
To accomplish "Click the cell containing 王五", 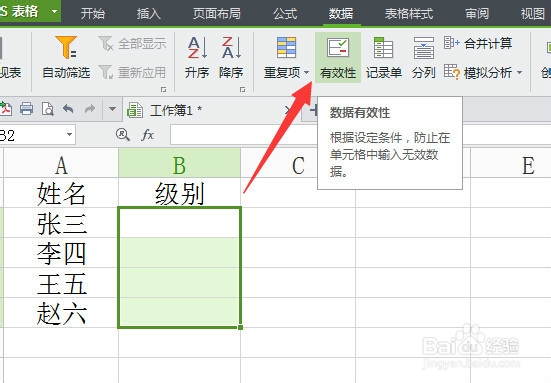I will (61, 283).
